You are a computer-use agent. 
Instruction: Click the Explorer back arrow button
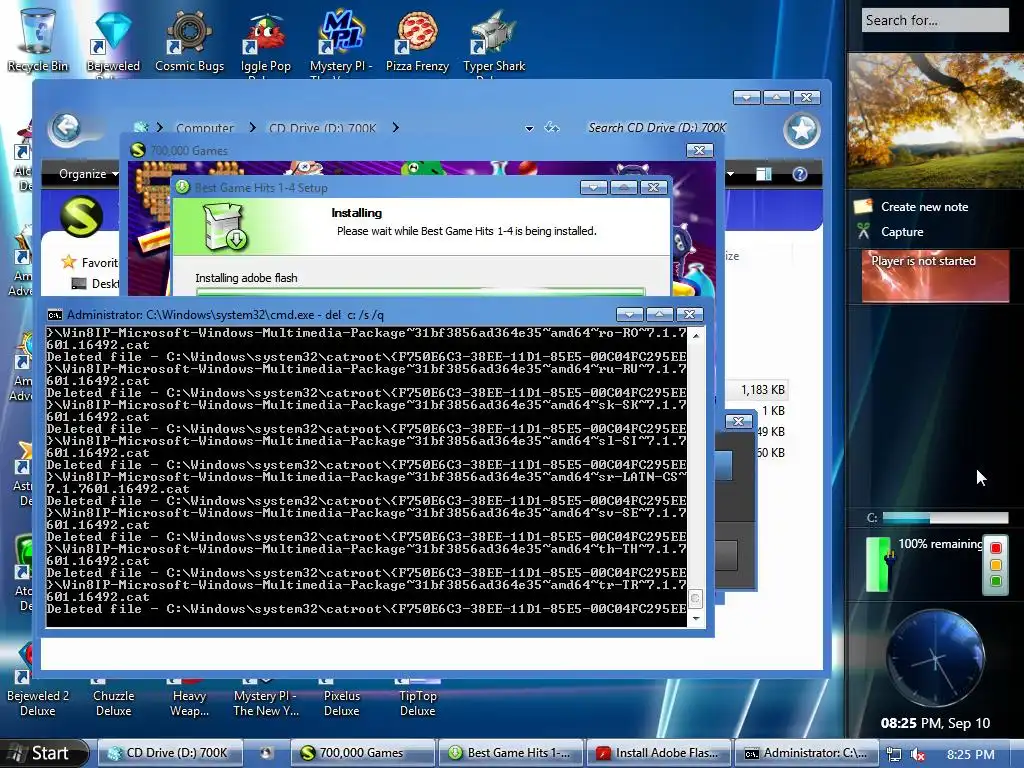tap(66, 128)
